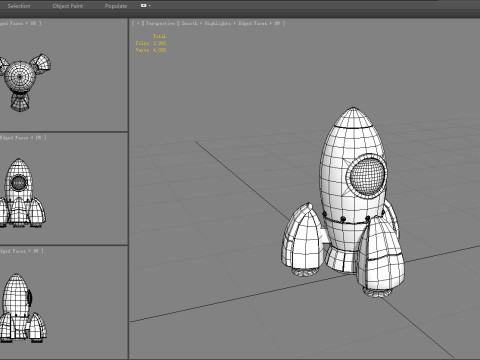Toggle the ribbon display button beside Populate

coord(144,5)
